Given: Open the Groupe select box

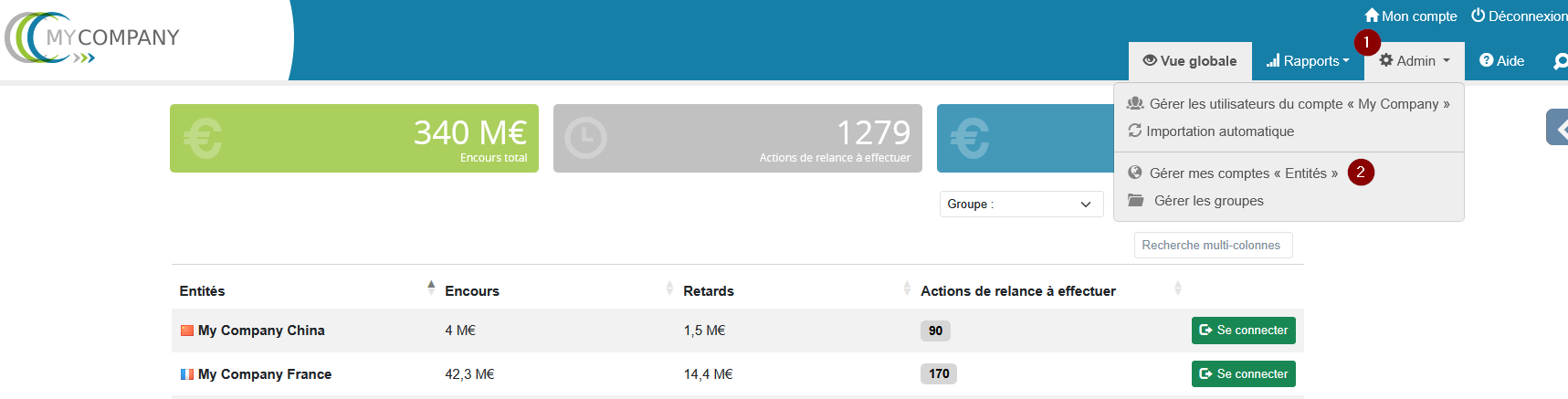Looking at the screenshot, I should click(1021, 205).
